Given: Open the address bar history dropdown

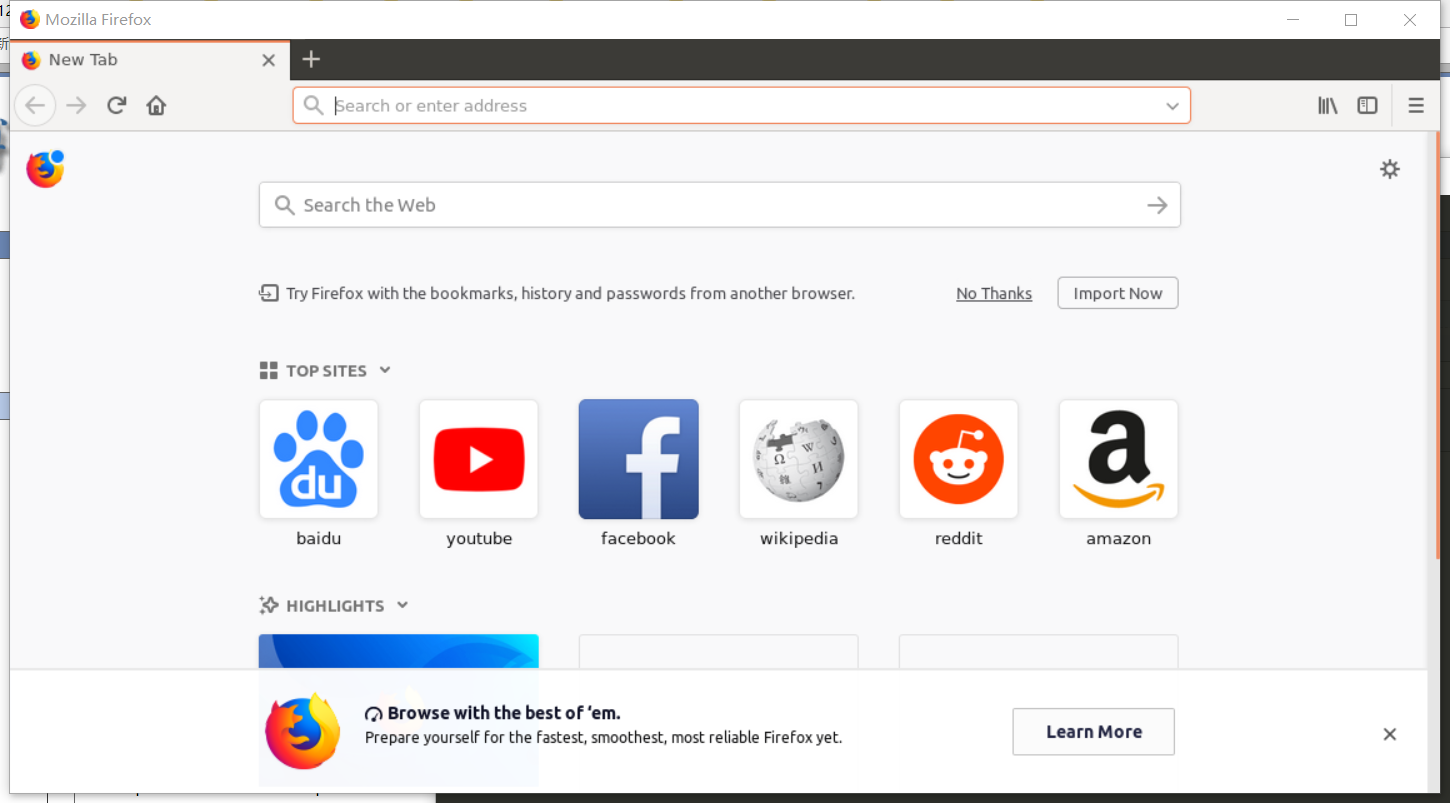Looking at the screenshot, I should 1172,106.
